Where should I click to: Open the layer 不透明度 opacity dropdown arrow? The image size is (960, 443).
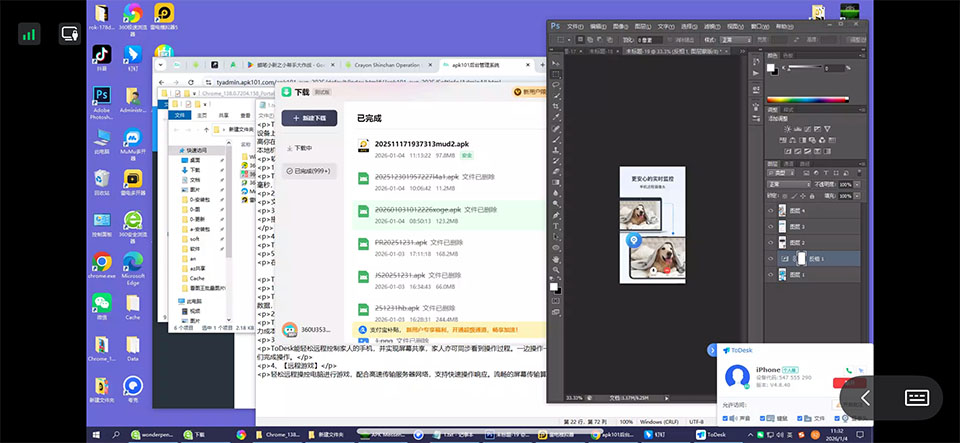tap(855, 185)
